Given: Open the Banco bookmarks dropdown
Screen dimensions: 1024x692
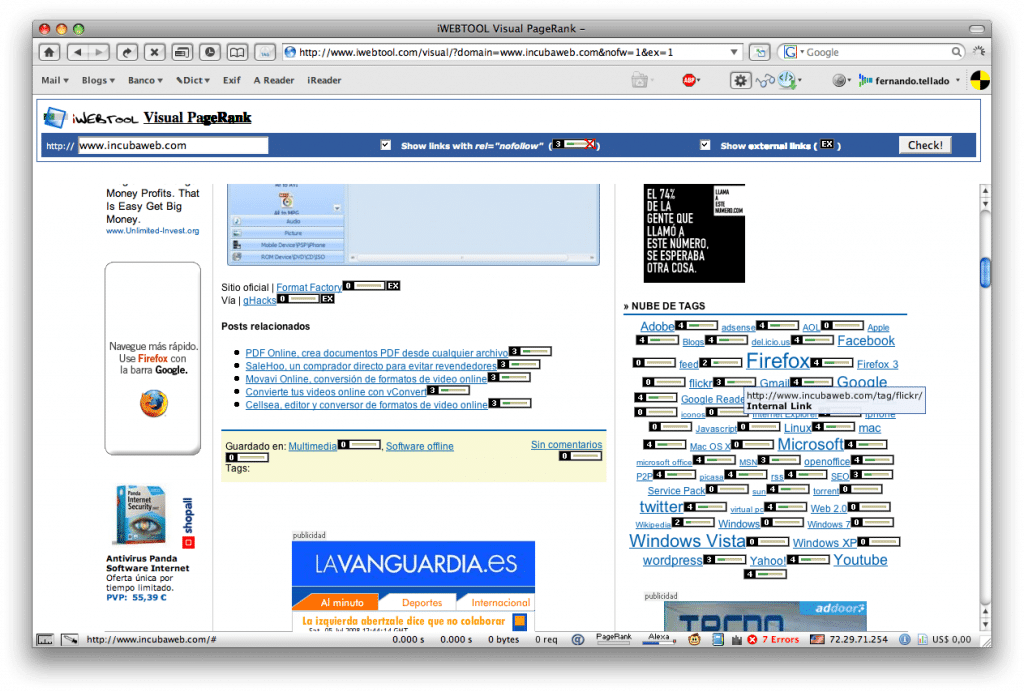Looking at the screenshot, I should 145,80.
